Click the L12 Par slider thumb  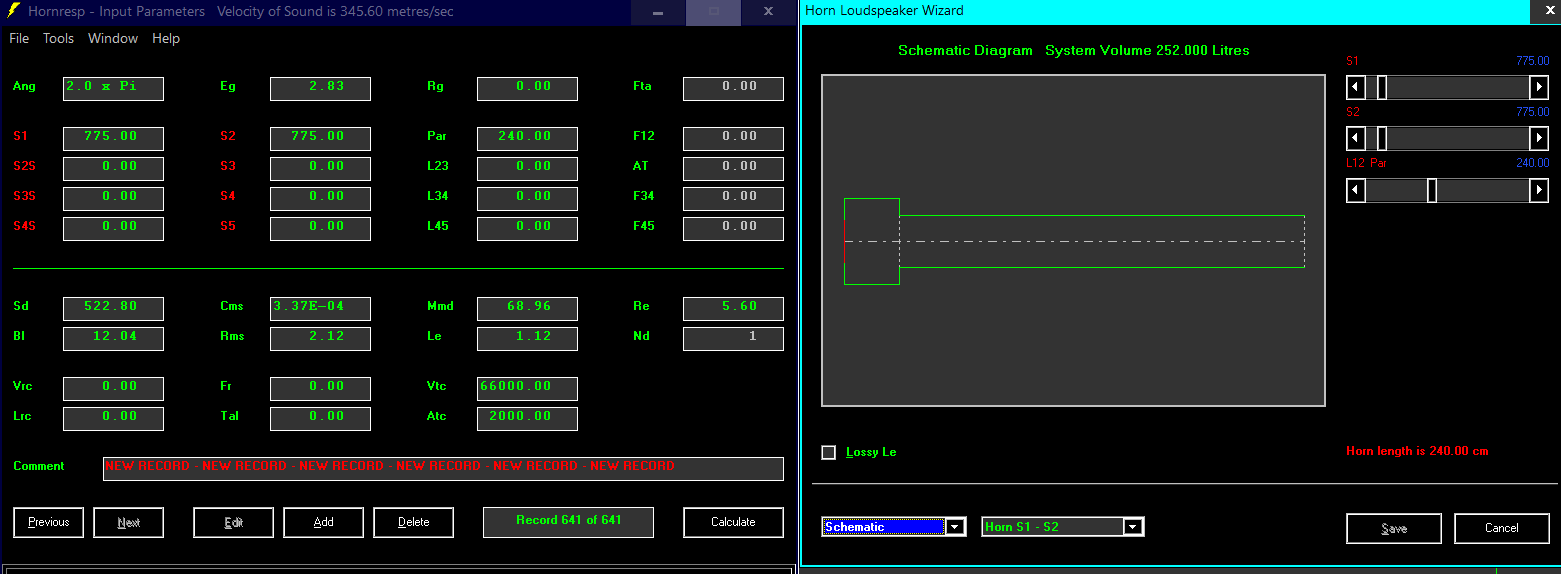1432,190
